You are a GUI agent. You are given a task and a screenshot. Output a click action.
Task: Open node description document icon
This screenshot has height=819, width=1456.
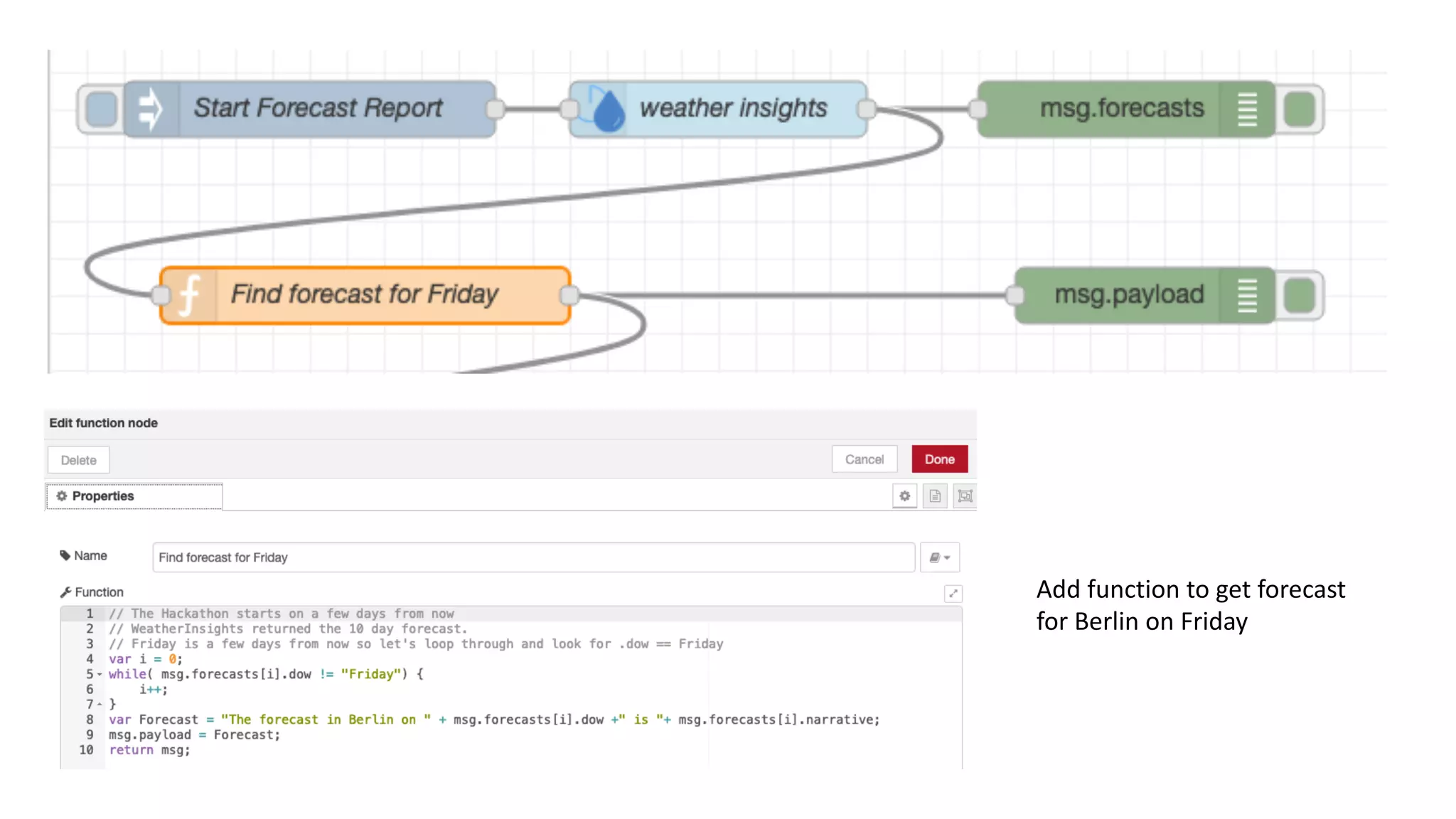(935, 496)
